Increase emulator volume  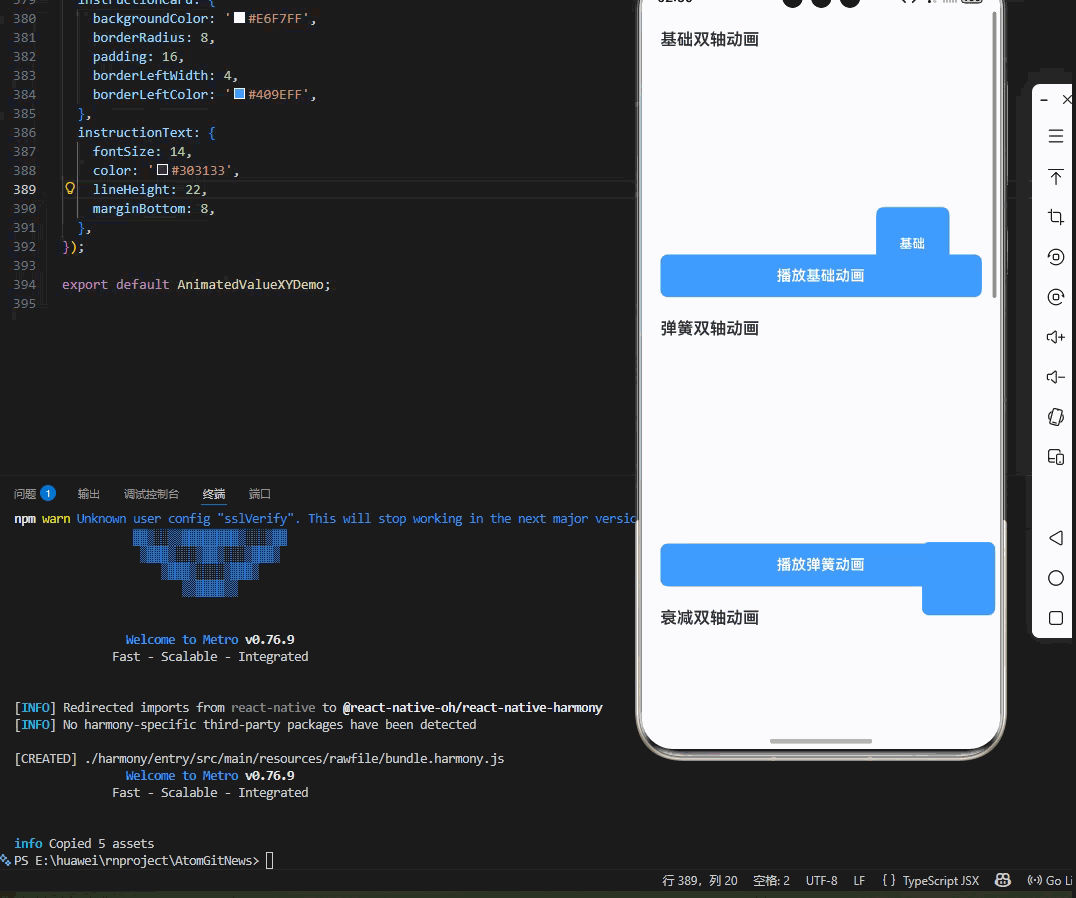(1055, 337)
